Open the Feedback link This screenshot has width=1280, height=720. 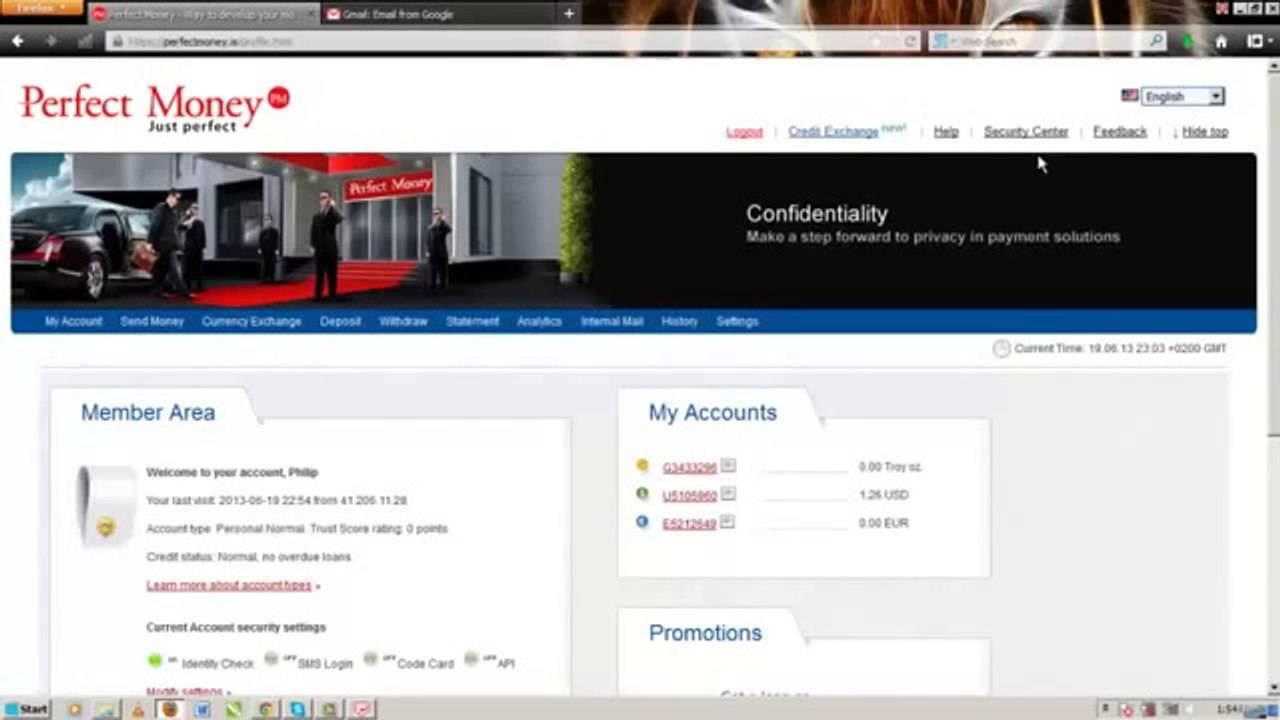1120,132
